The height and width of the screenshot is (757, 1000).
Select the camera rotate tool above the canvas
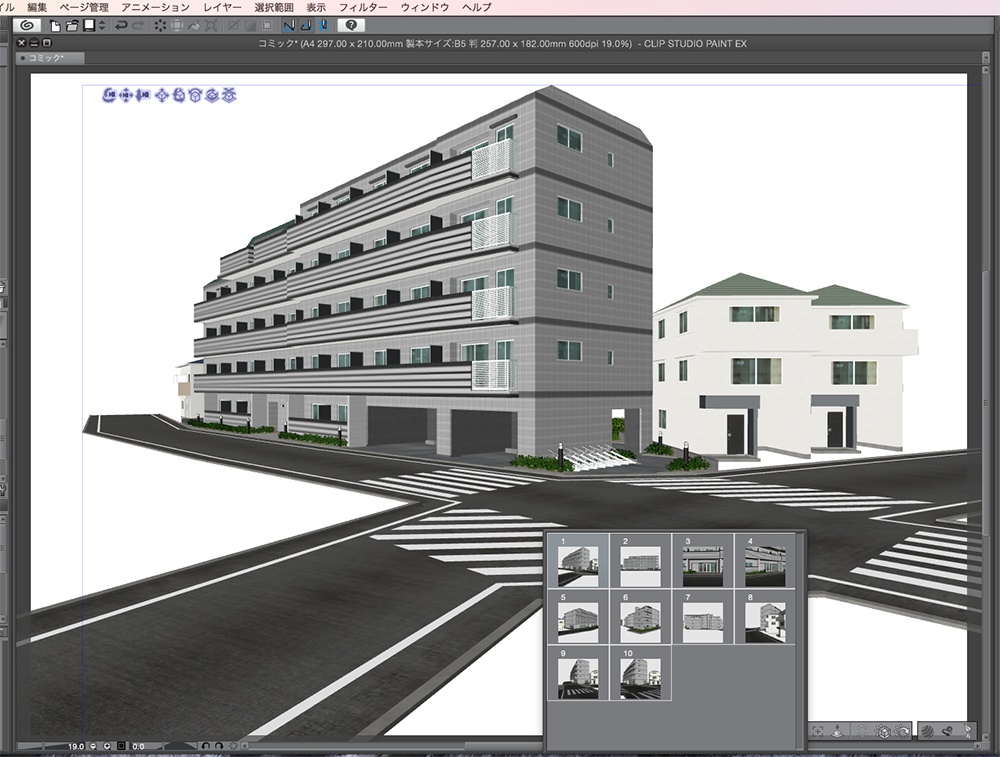point(110,97)
